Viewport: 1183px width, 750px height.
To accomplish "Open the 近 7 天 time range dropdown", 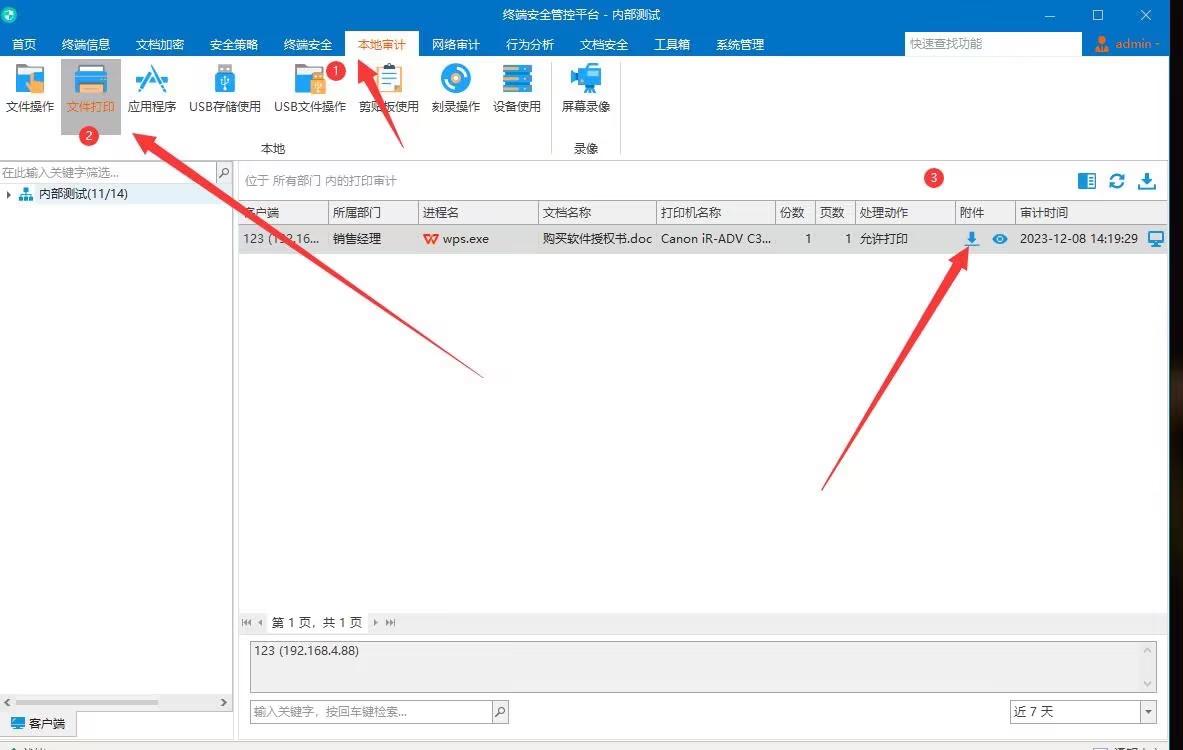I will point(1148,712).
